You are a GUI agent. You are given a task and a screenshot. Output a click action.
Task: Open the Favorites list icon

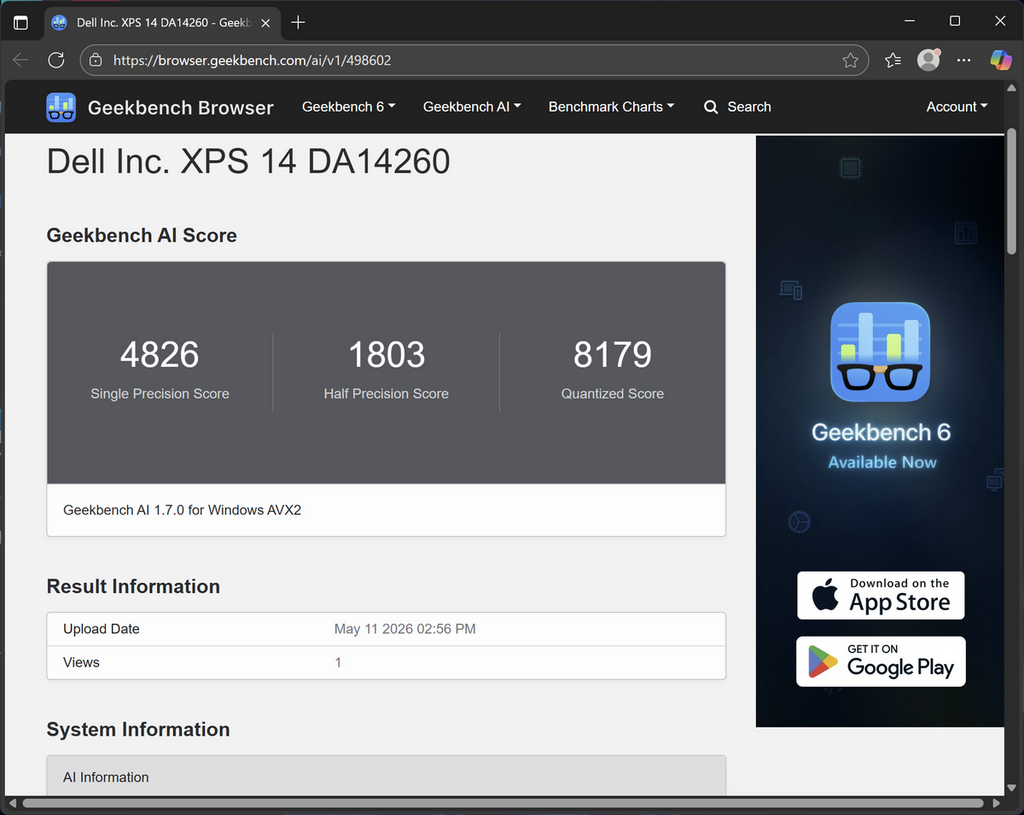(893, 60)
